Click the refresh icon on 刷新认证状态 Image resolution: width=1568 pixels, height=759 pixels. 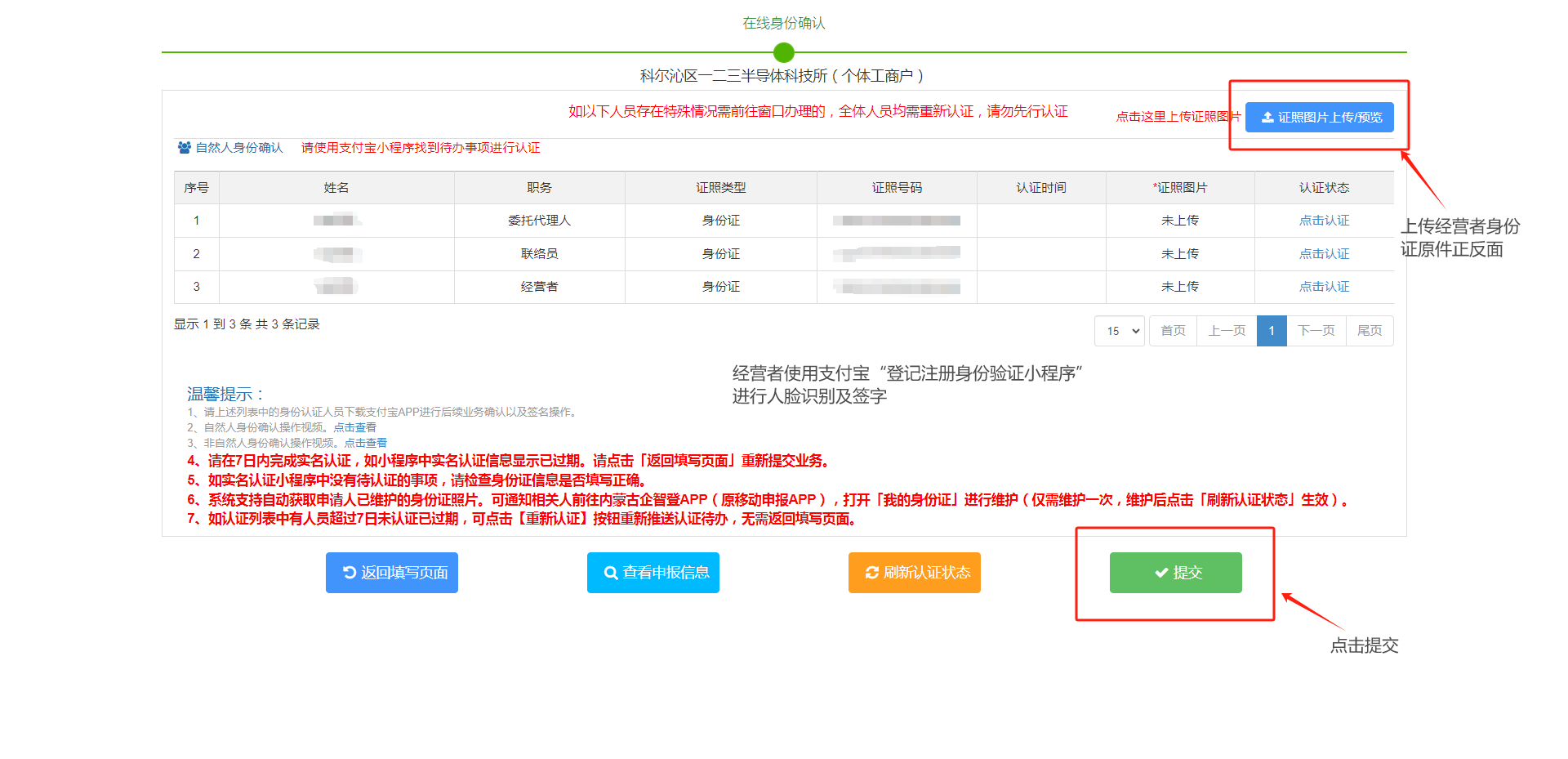[871, 573]
